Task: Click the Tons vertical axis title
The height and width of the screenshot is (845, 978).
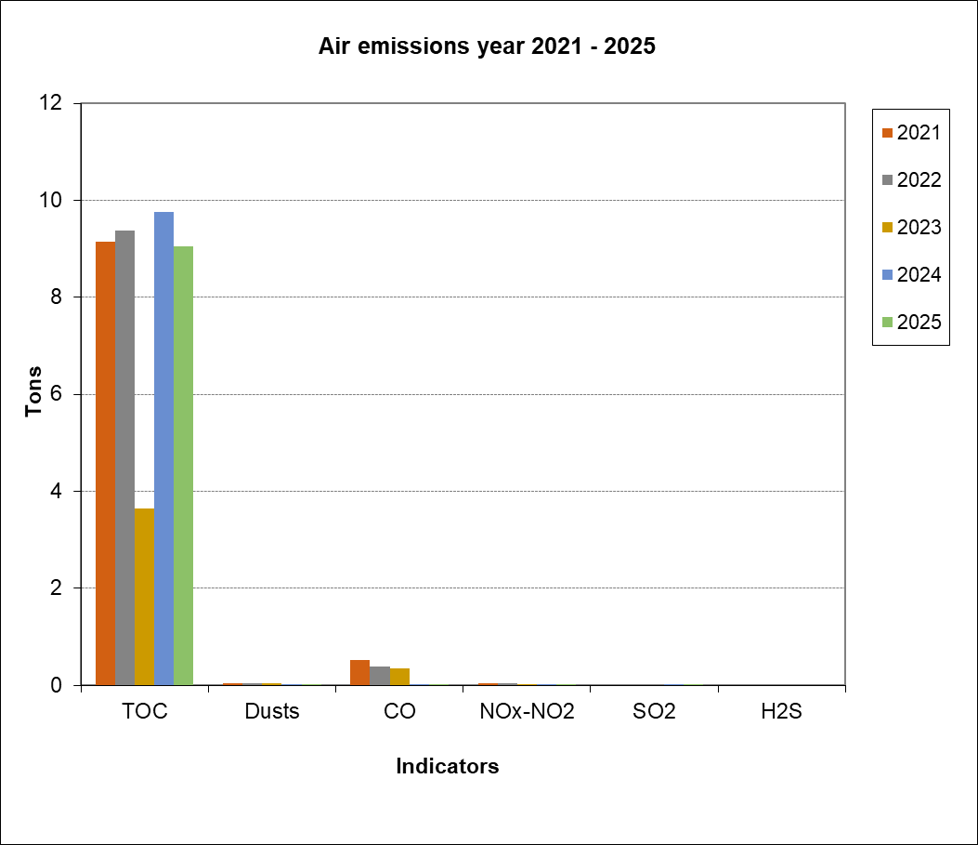Action: tap(34, 393)
